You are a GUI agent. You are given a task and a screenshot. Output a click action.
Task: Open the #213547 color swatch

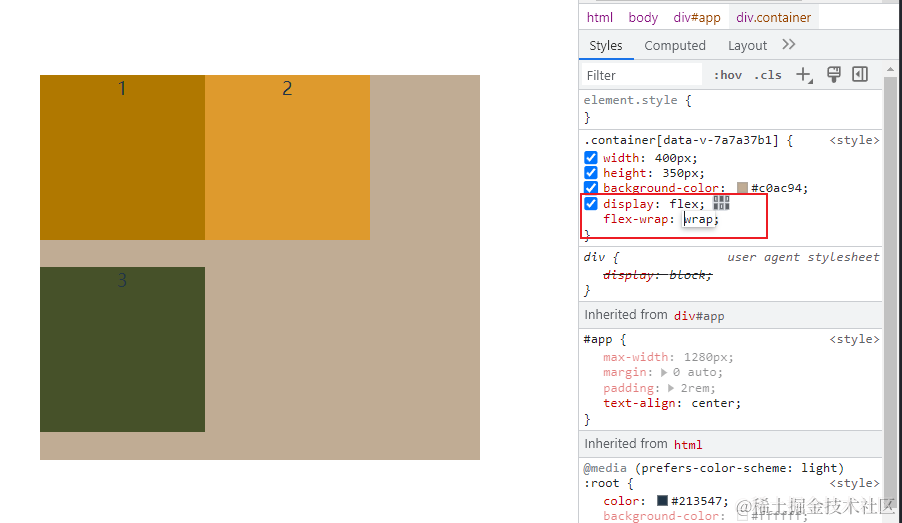662,501
